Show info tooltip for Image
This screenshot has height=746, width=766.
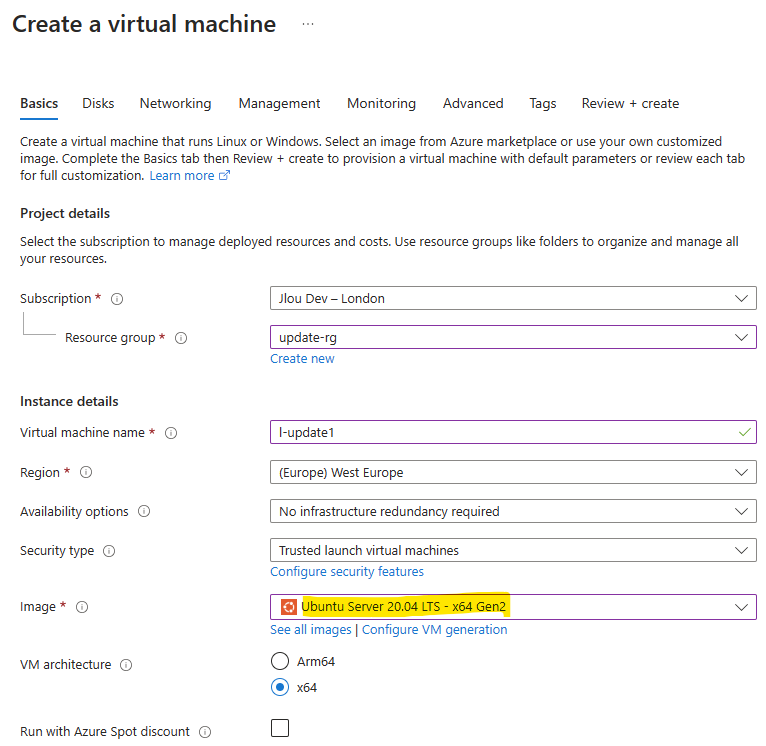point(82,607)
